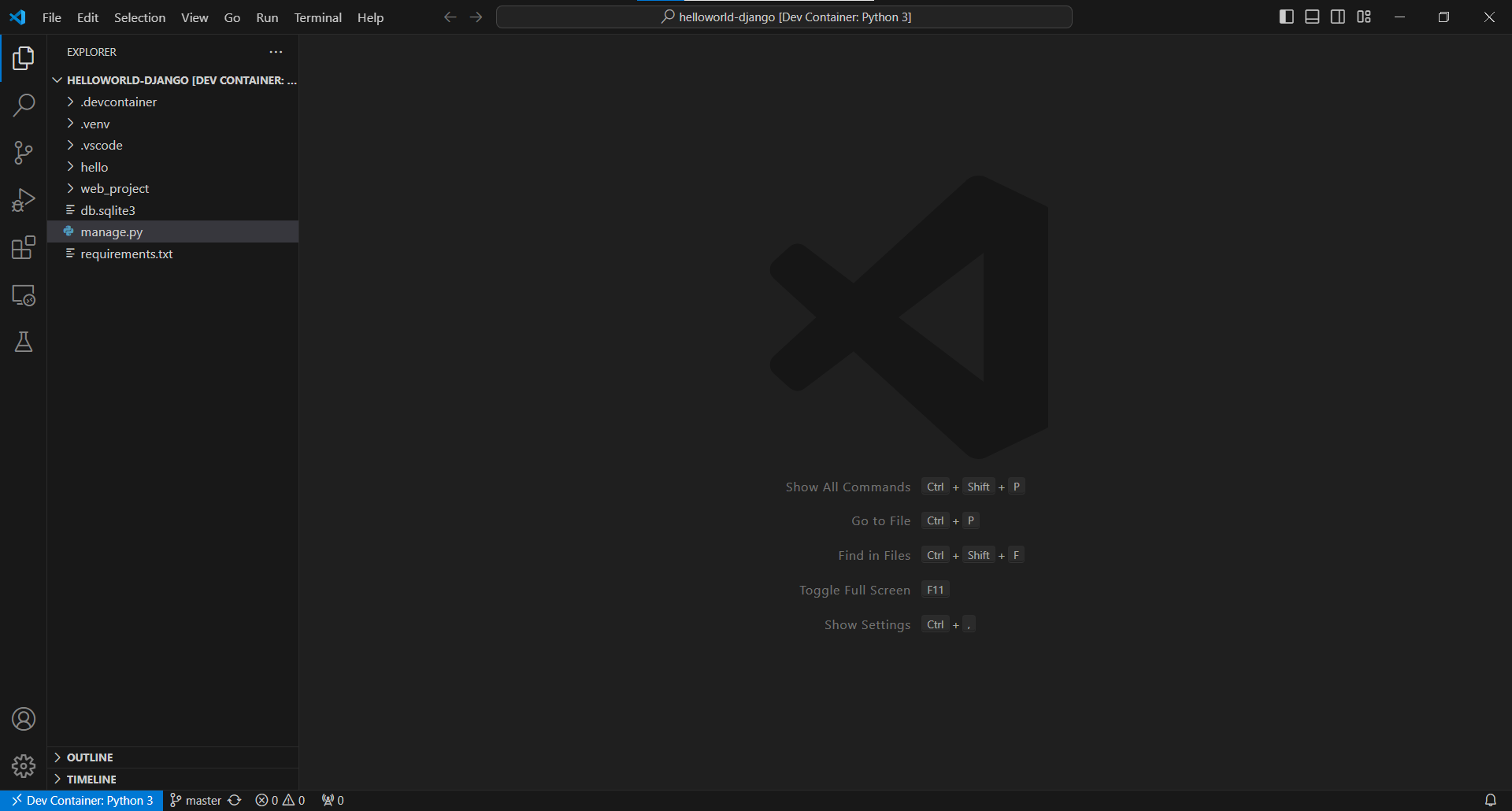Viewport: 1512px width, 811px height.
Task: Open the Edit menu
Action: pos(87,17)
